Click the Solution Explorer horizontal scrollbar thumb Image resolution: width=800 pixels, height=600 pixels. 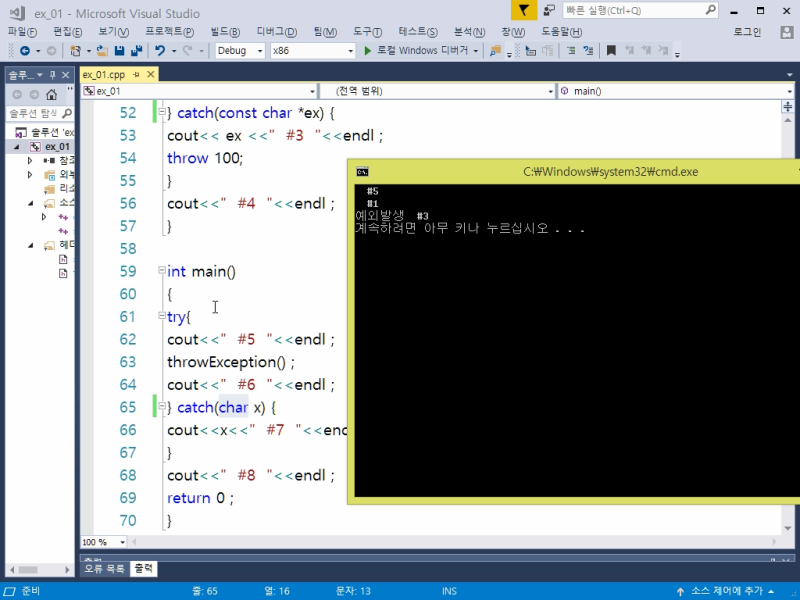[x=28, y=569]
